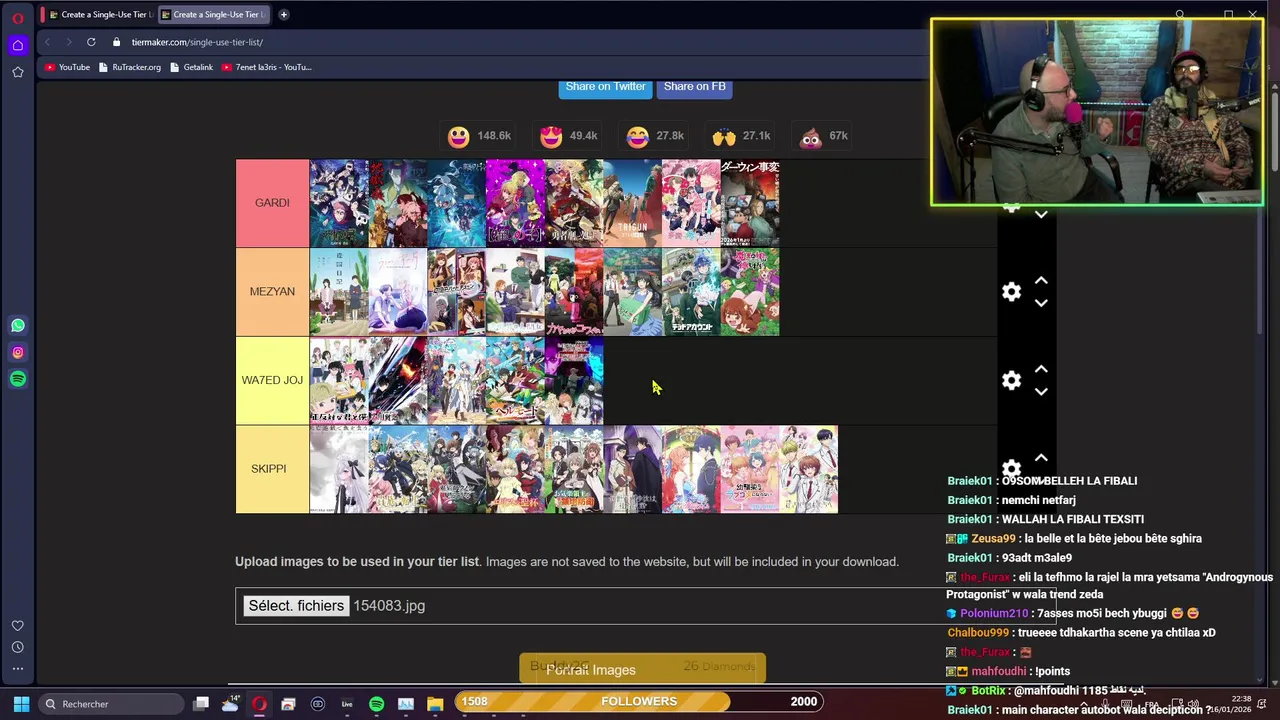The image size is (1280, 720).
Task: Click the raised hands reaction emoji
Action: (724, 137)
